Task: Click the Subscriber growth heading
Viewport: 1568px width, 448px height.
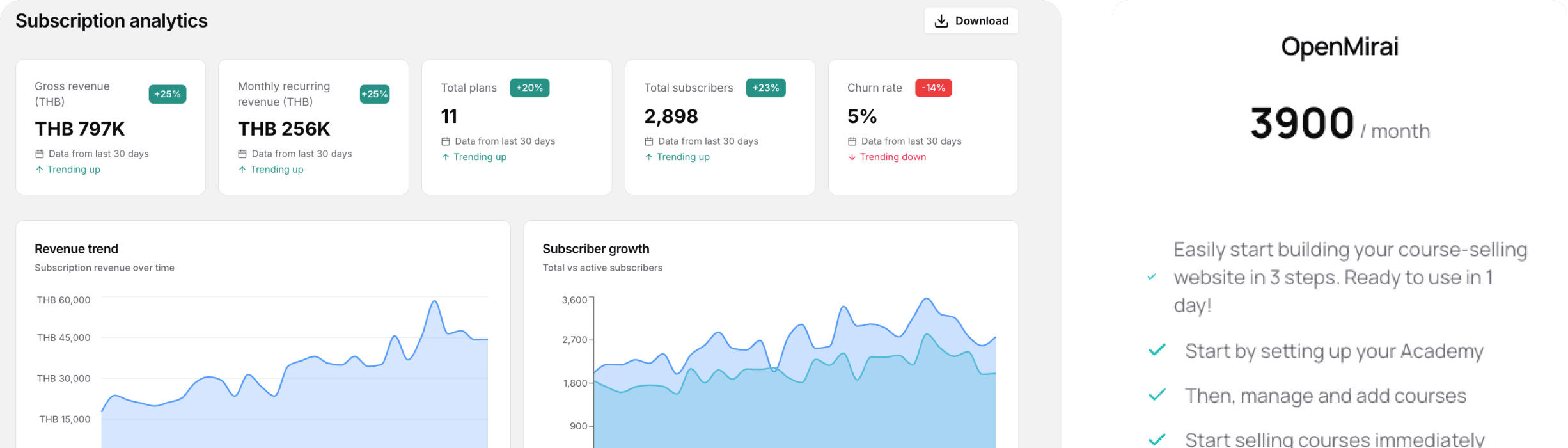Action: (596, 249)
